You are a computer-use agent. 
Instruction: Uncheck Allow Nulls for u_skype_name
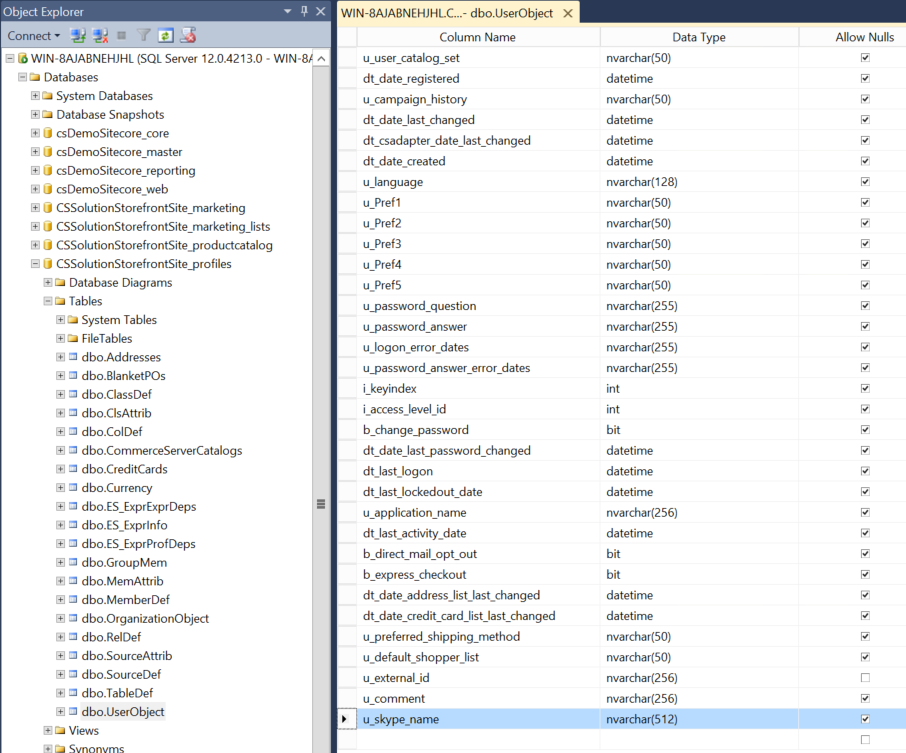tap(865, 719)
